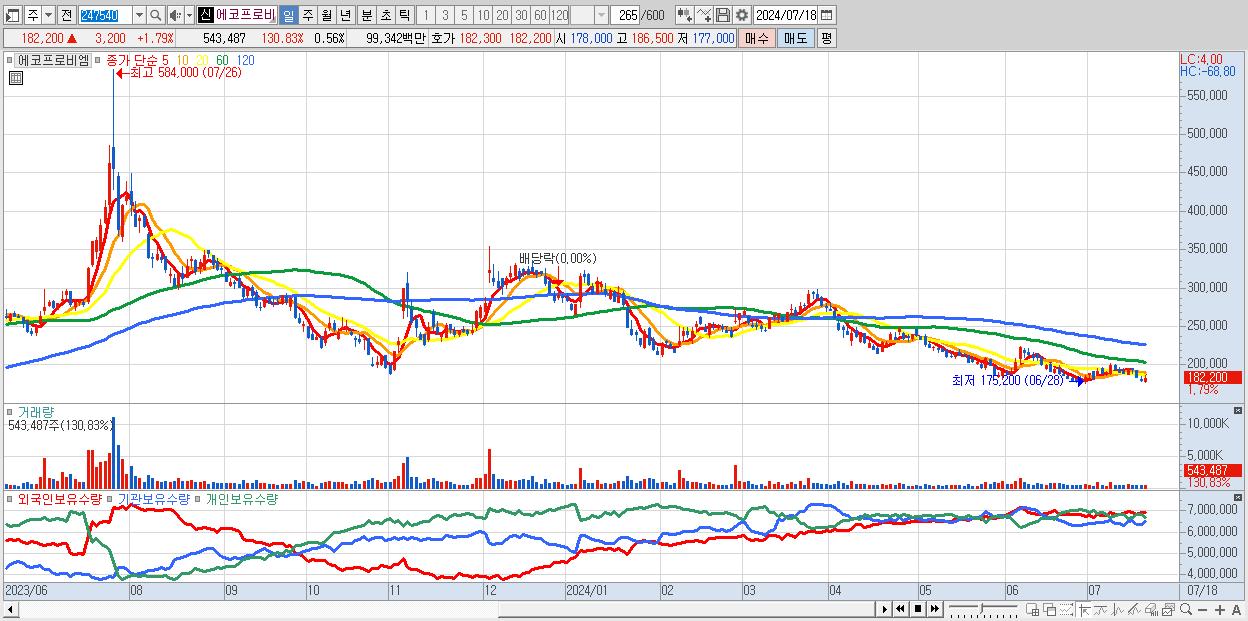Click the line indicator settings icon

click(704, 15)
